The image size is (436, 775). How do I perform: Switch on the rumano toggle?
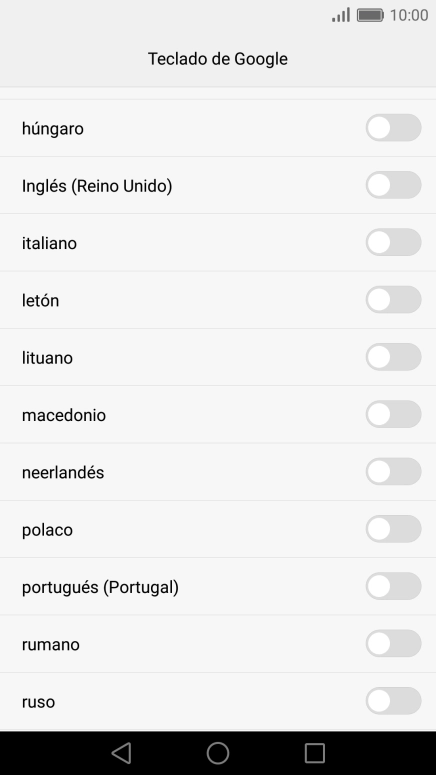pos(393,644)
